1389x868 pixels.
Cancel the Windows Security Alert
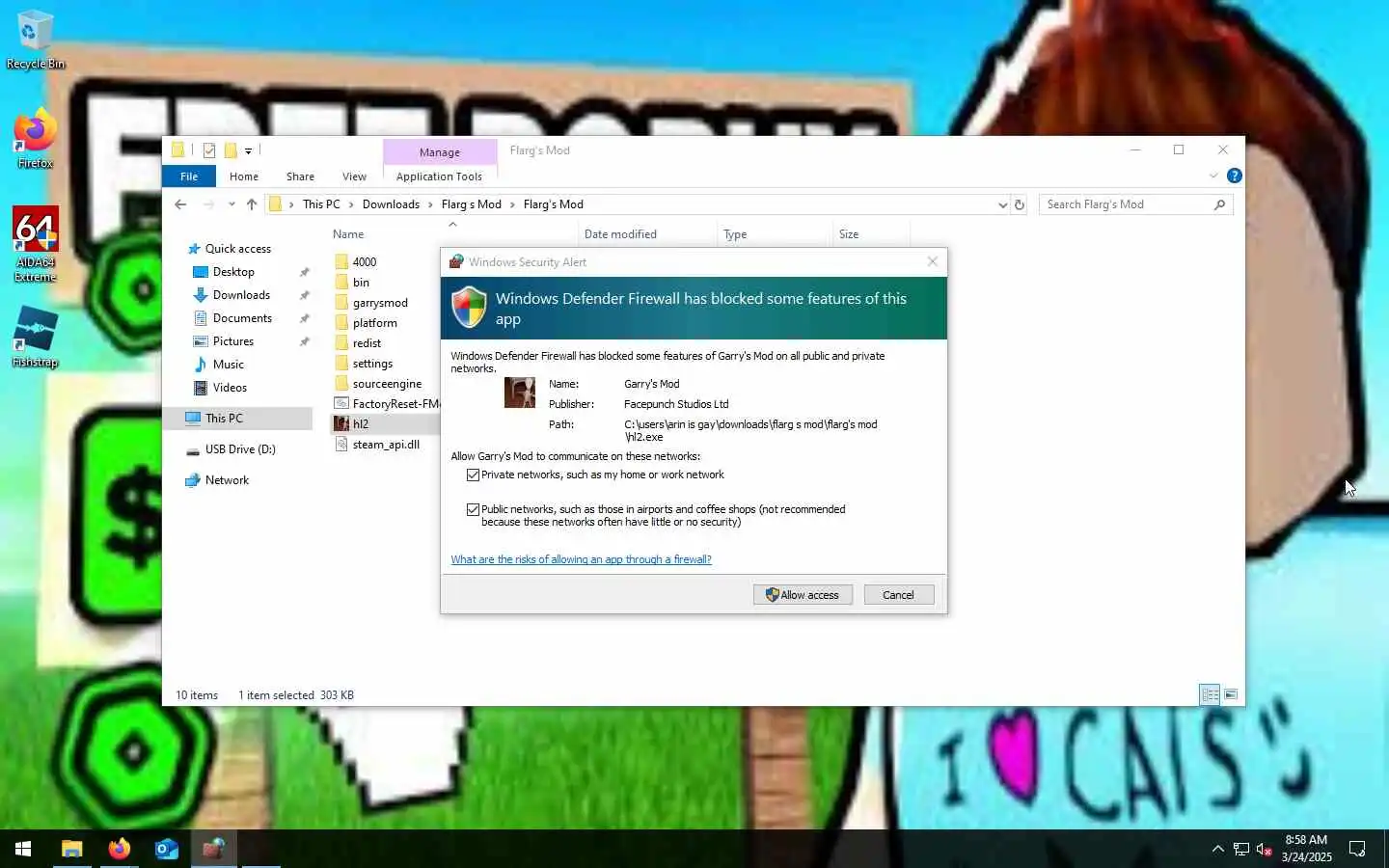898,595
